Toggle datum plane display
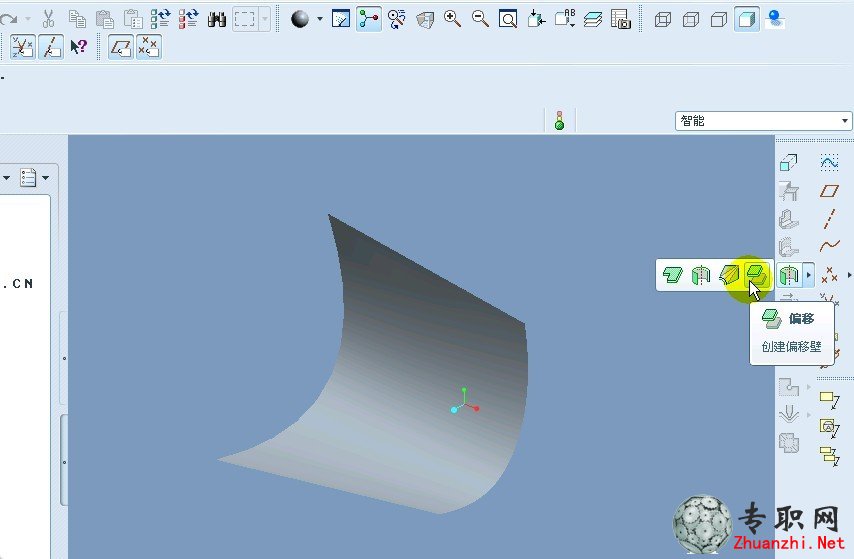The height and width of the screenshot is (559, 854). pos(120,47)
